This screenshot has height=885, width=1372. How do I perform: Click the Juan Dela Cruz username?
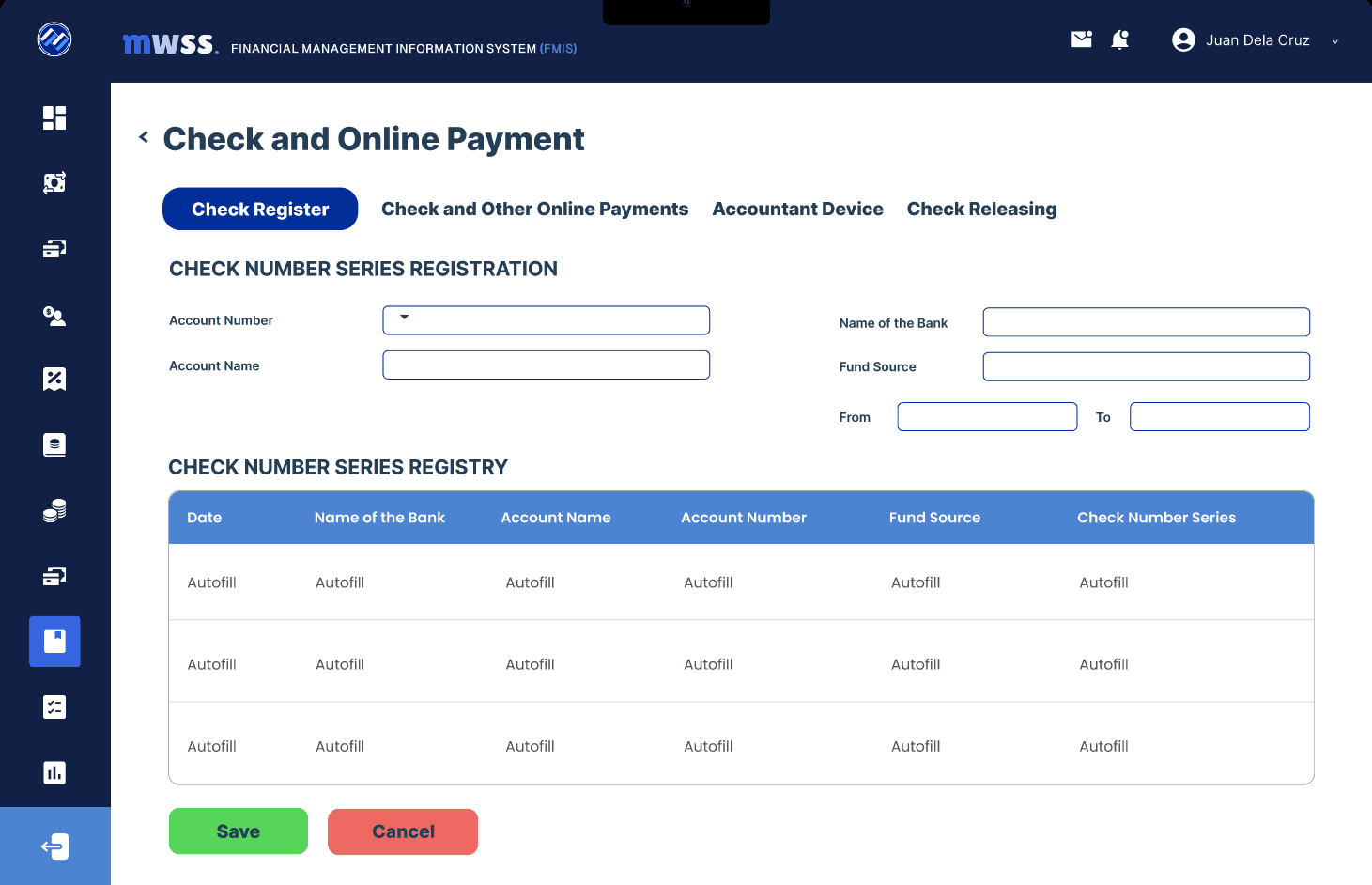pyautogui.click(x=1257, y=40)
